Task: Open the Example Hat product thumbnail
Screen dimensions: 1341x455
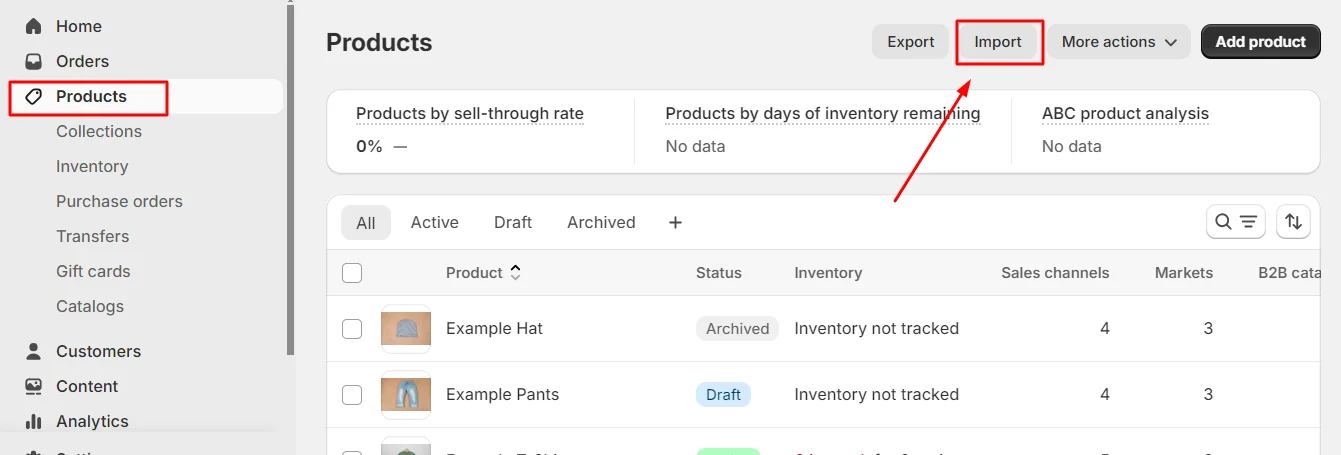Action: click(406, 329)
